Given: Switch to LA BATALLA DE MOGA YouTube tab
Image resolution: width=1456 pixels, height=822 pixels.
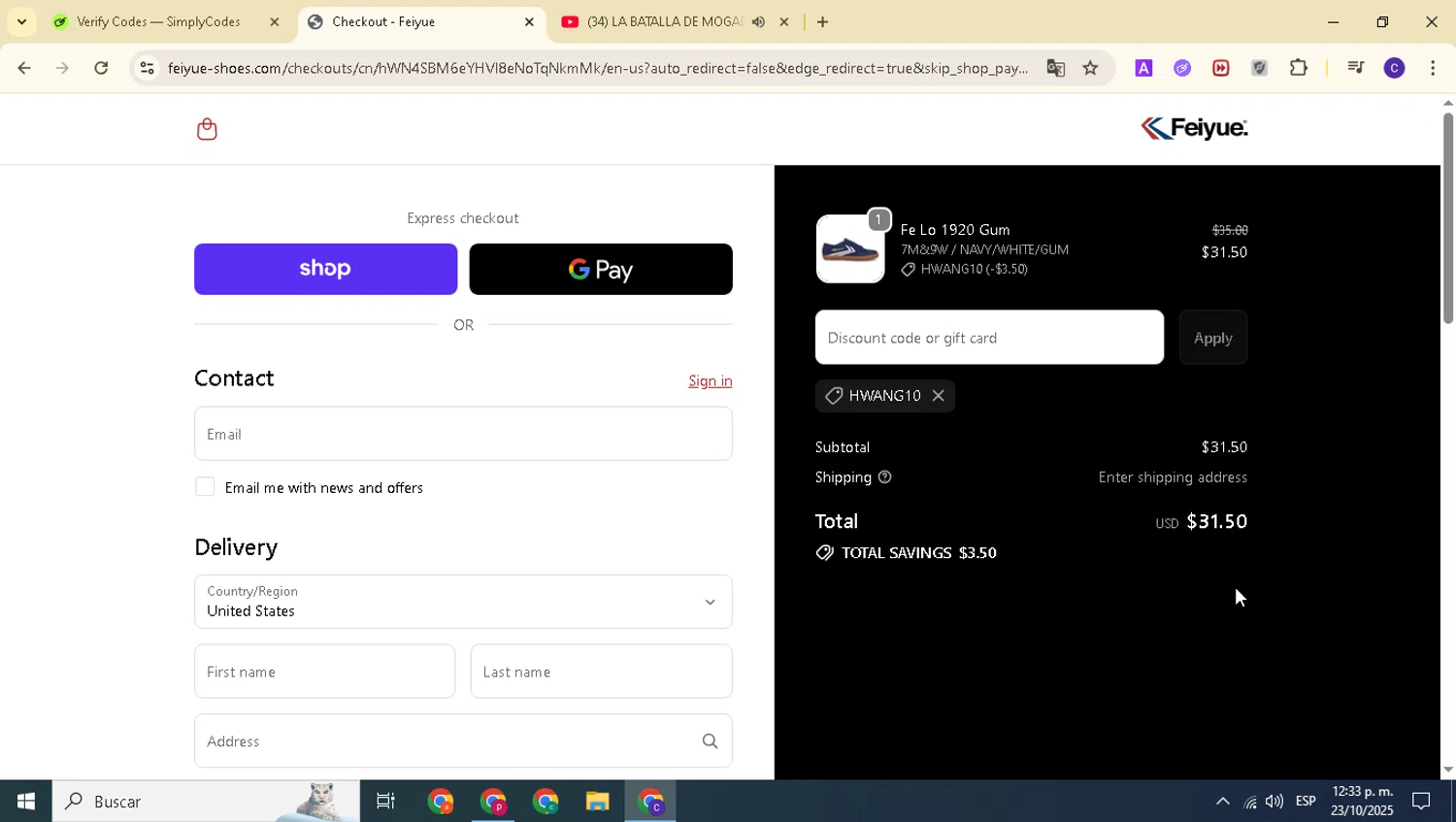Looking at the screenshot, I should [x=665, y=21].
